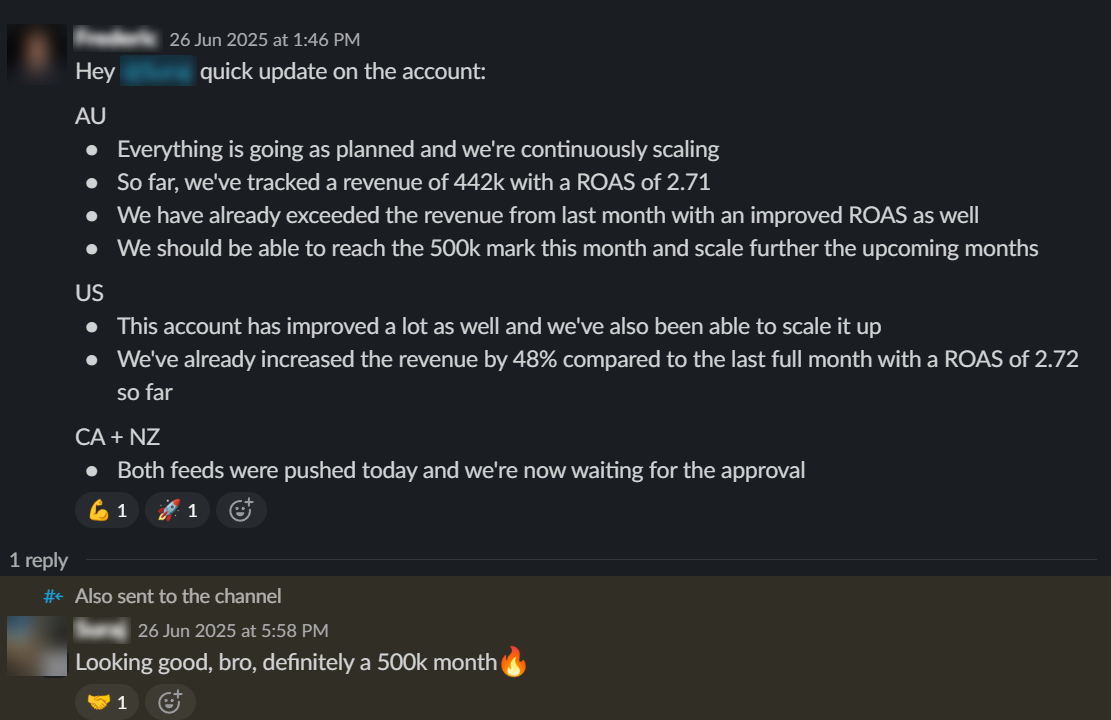Screen dimensions: 1111x720
Task: Open the 26 Jun 2025 1:46 PM timestamp
Action: coord(264,40)
